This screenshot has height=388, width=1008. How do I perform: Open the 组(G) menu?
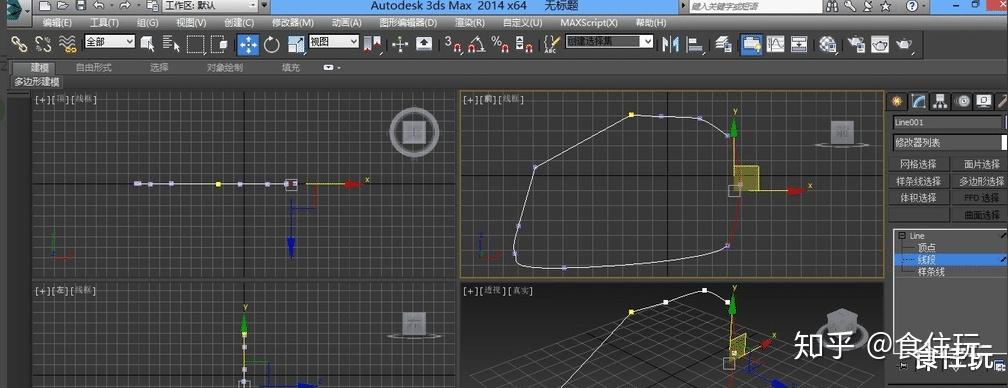pos(147,22)
